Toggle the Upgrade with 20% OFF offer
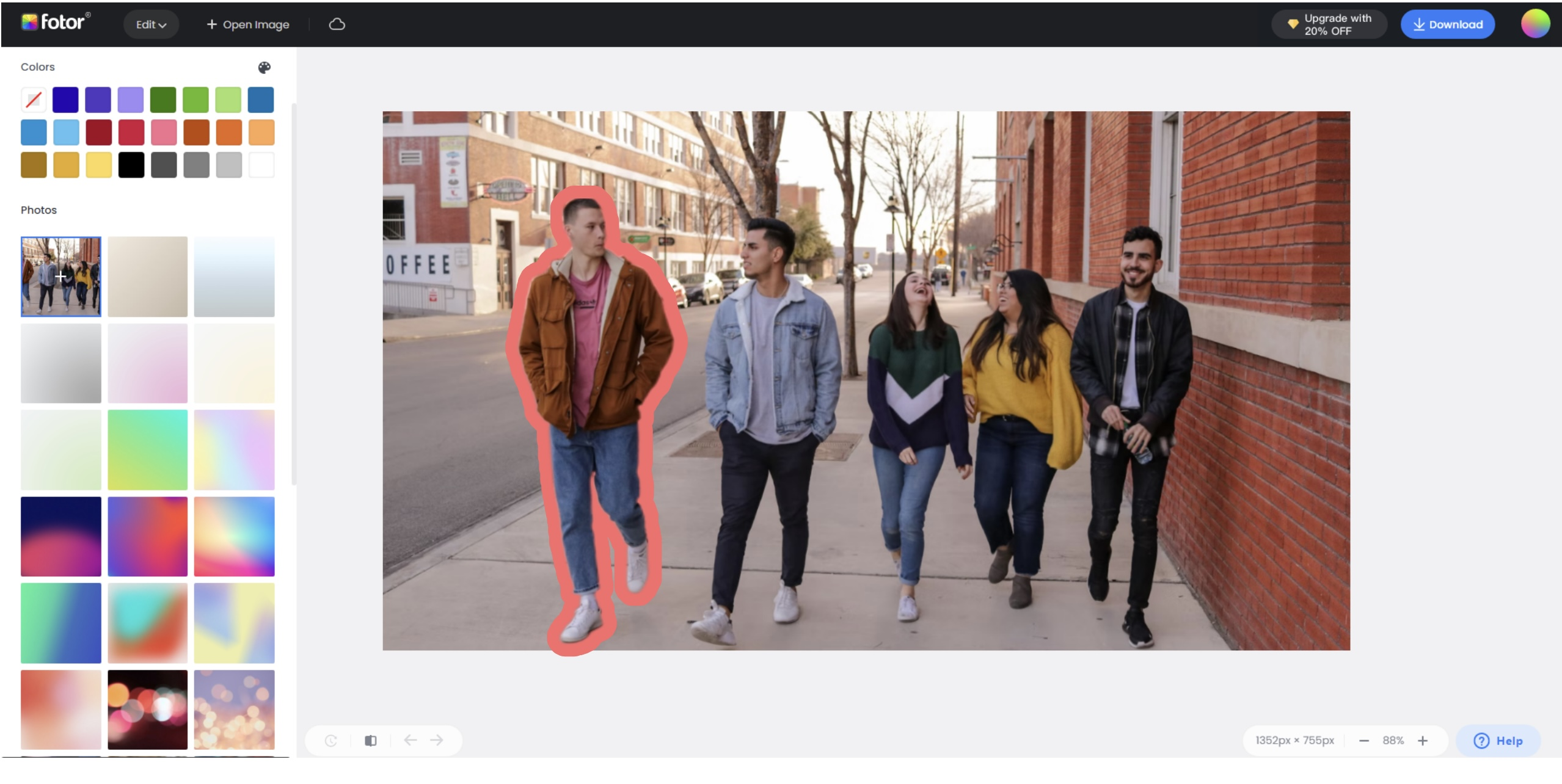The height and width of the screenshot is (784, 1562). click(1330, 24)
